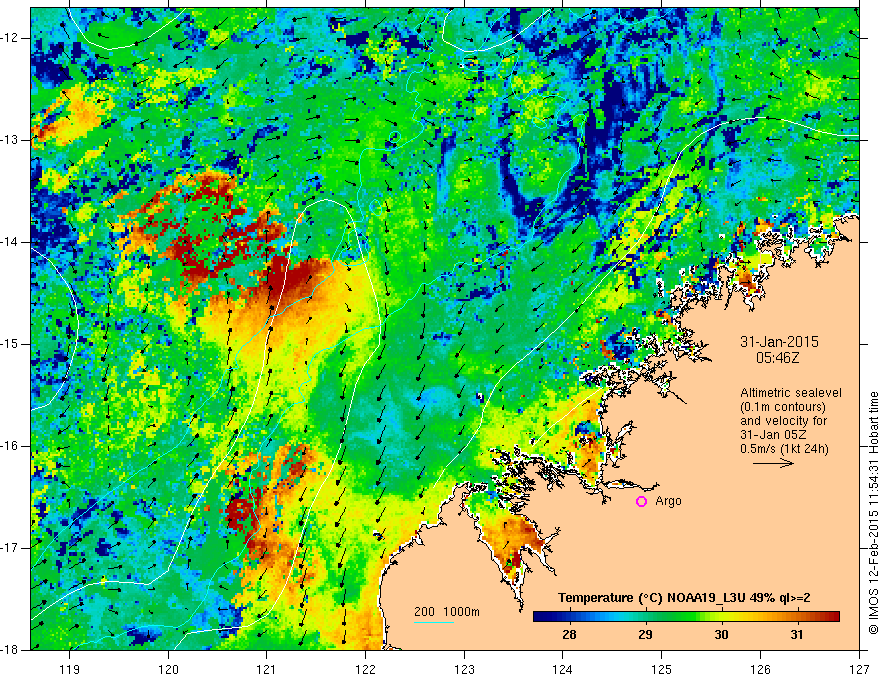Screen dimensions: 880x680
Task: Click the '-14' latitude axis label
Action: click(11, 242)
